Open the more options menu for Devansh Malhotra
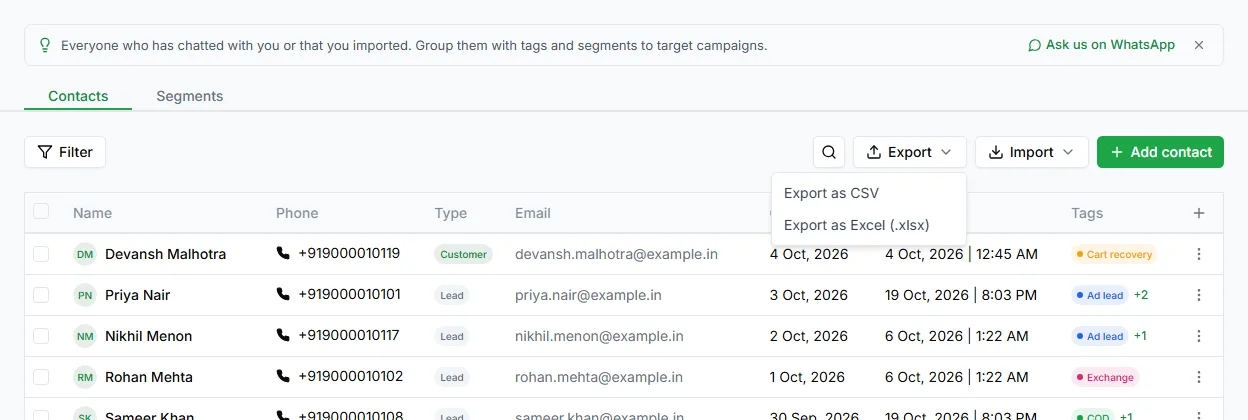The height and width of the screenshot is (420, 1248). pos(1199,254)
